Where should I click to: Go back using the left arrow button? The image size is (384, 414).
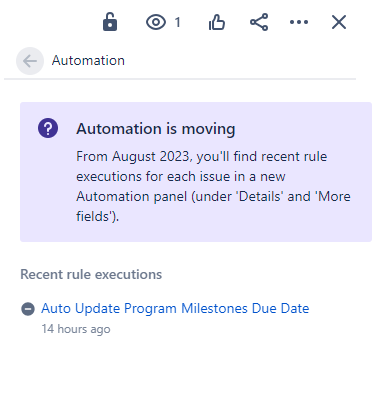tap(30, 61)
